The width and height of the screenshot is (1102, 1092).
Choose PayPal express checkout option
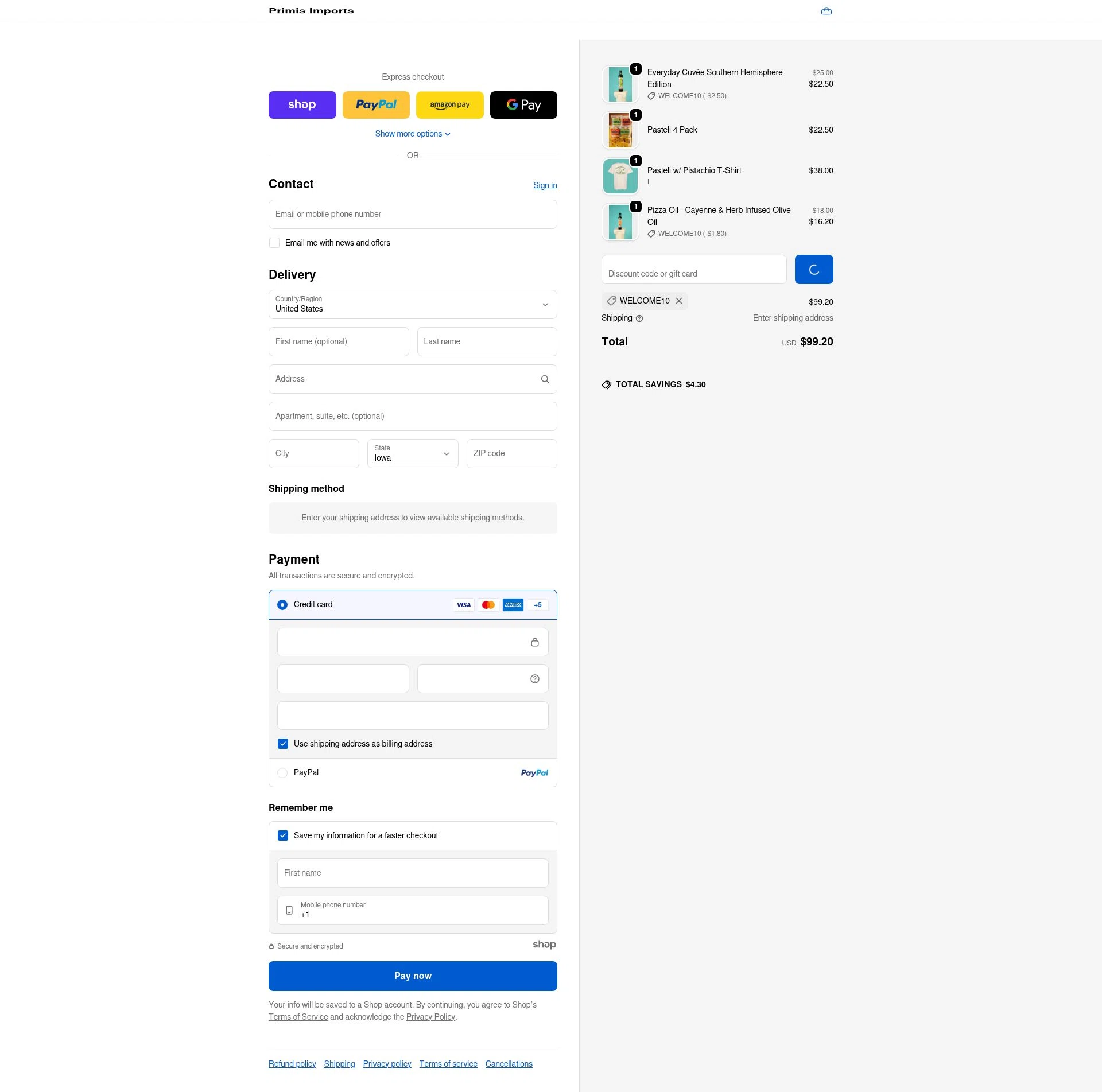[376, 104]
